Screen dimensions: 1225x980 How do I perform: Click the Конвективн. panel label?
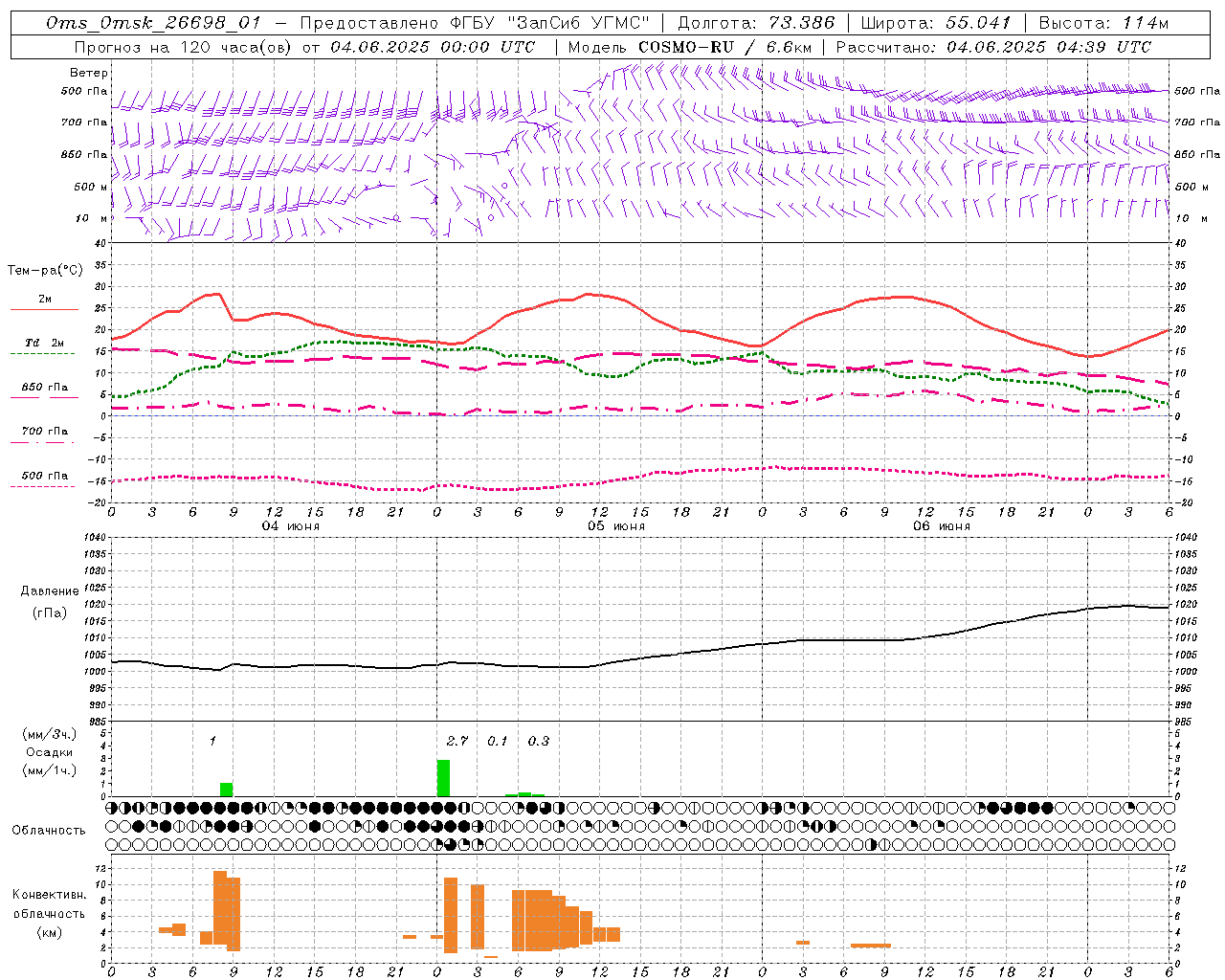pos(49,895)
